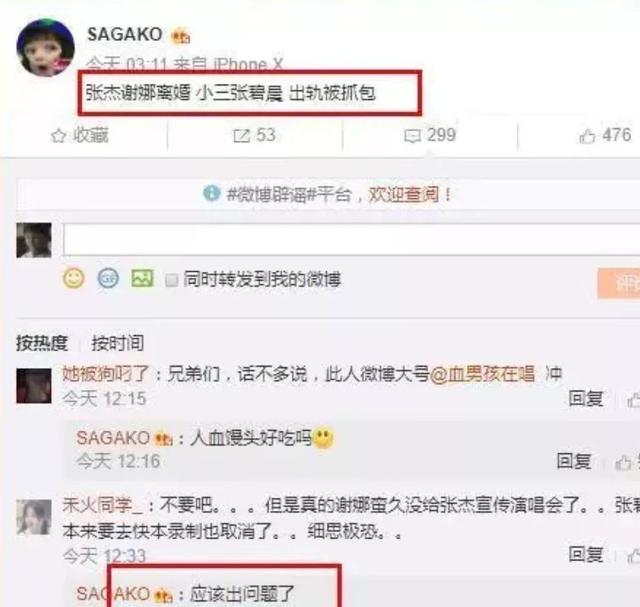Like the post with the 476 thumbs-up icon
Viewport: 640px width, 607px height.
(x=587, y=136)
